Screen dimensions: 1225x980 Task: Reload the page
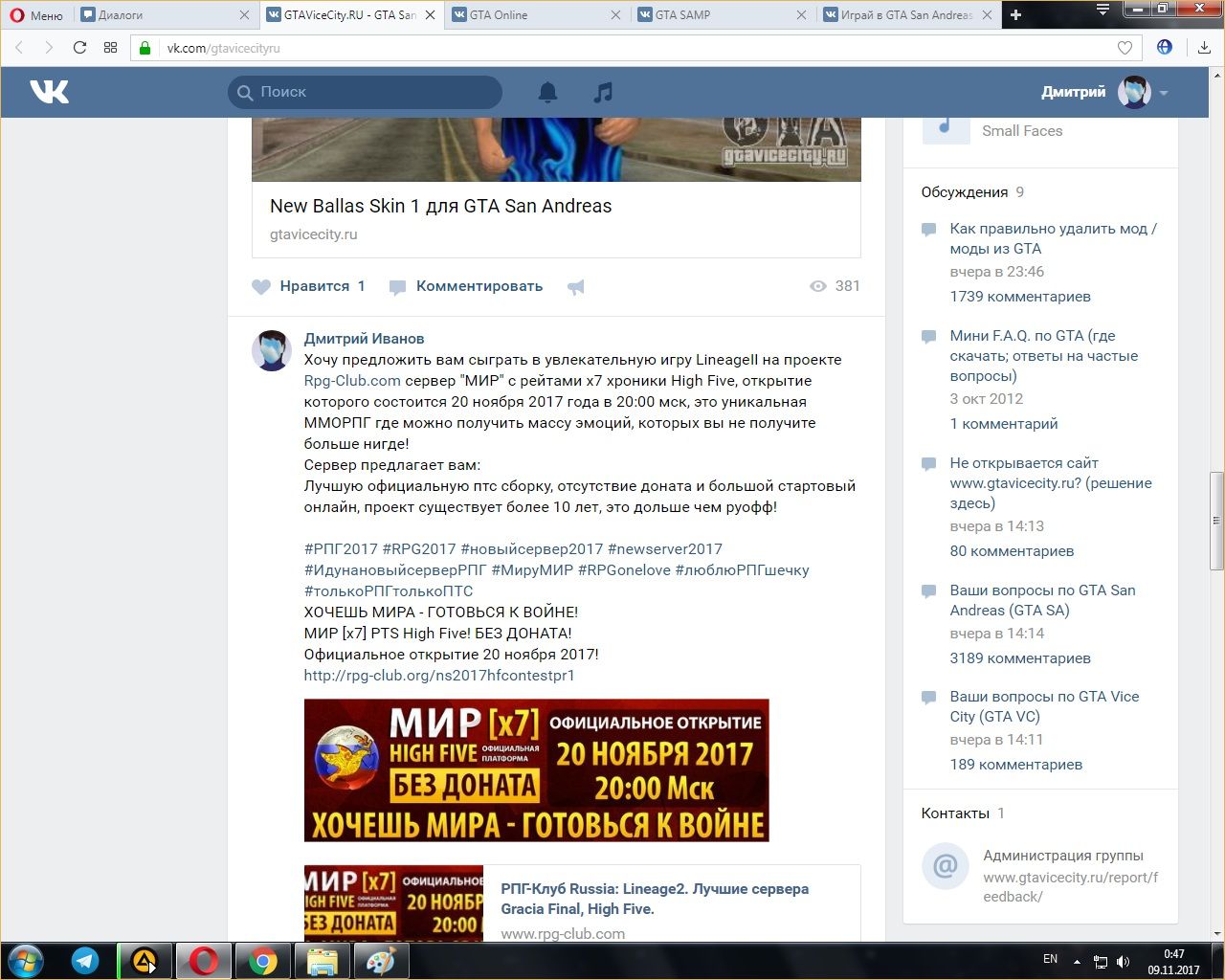tap(79, 47)
